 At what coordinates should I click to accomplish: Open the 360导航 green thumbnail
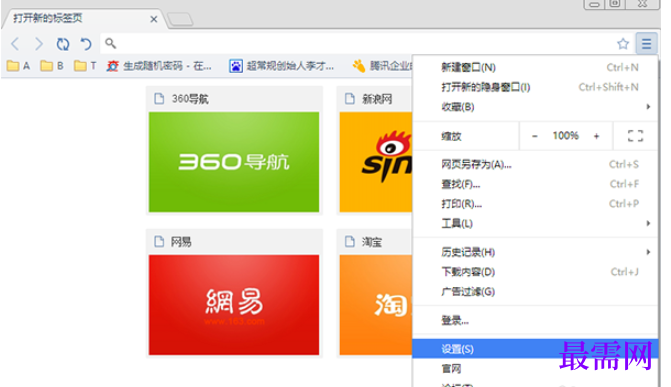tap(234, 162)
